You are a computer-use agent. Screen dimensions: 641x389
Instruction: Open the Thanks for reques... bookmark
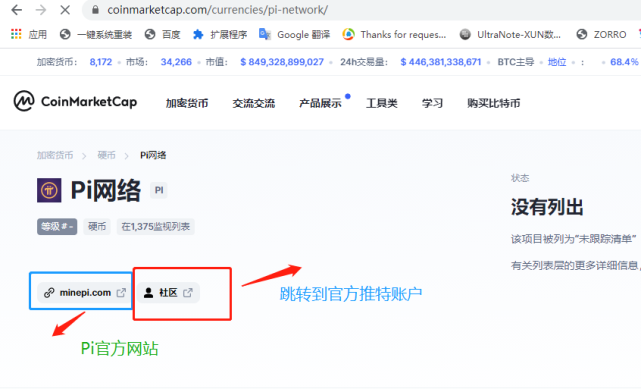point(394,34)
